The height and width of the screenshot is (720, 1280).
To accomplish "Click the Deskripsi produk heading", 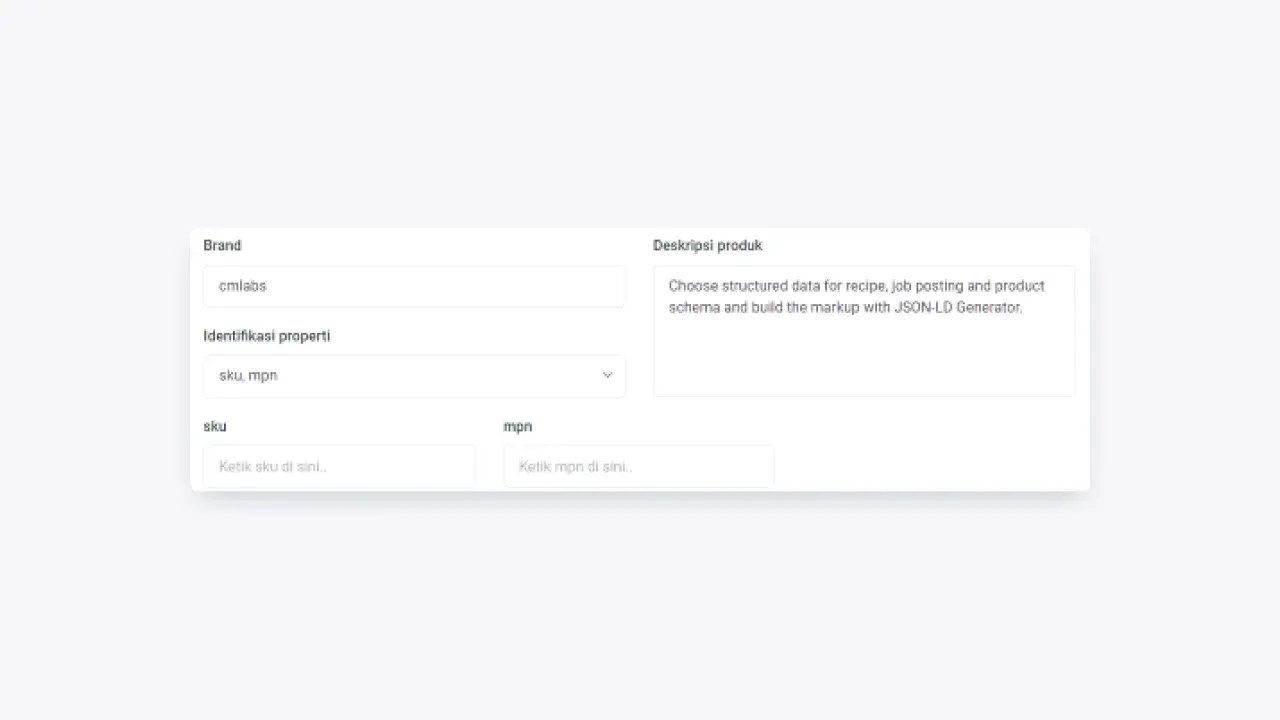I will click(x=707, y=245).
